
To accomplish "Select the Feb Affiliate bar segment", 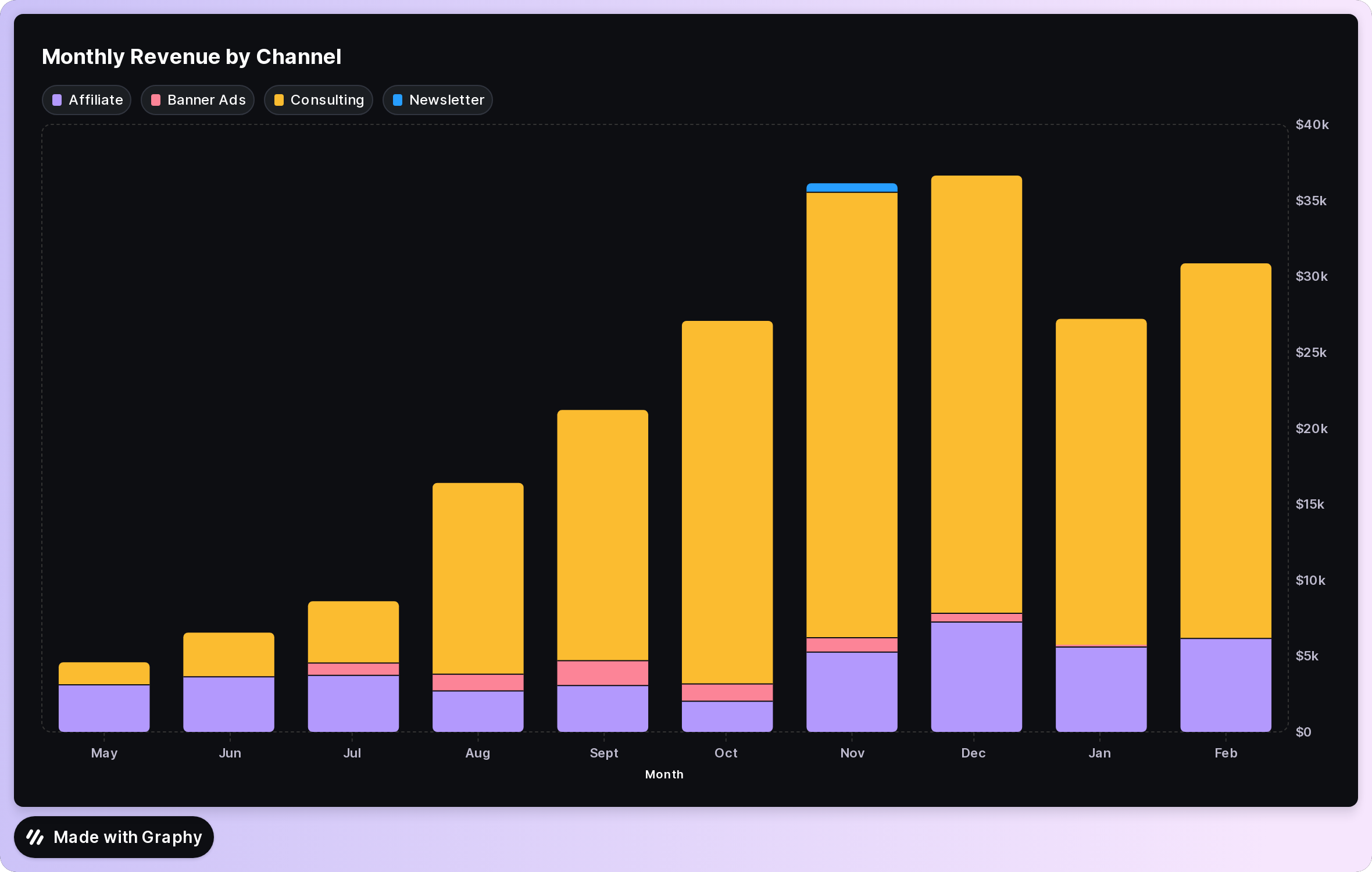I will (1225, 685).
